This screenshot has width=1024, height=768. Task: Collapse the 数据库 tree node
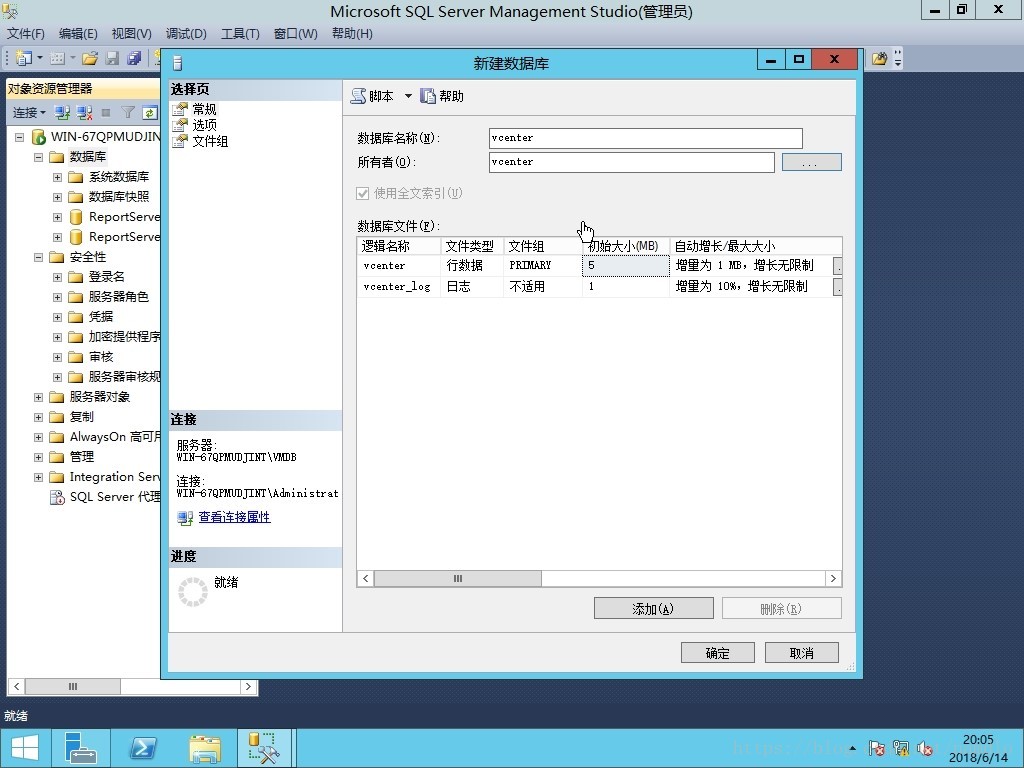point(39,157)
